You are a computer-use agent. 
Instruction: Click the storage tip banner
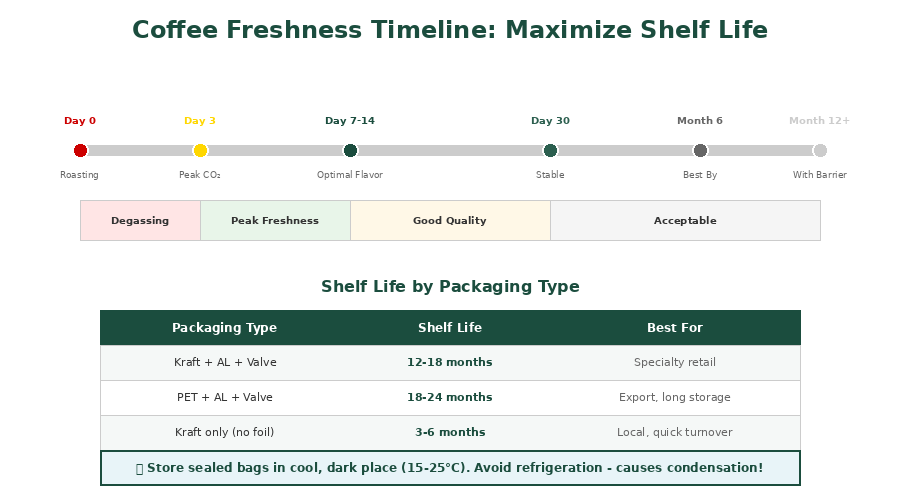[450, 468]
